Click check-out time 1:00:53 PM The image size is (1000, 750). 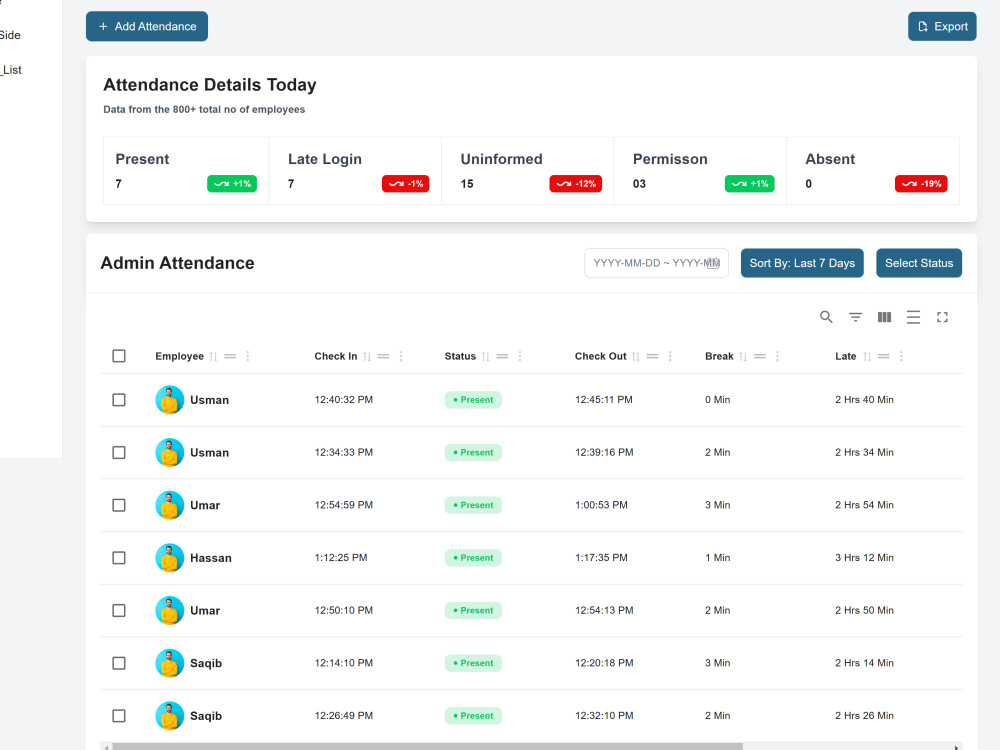(x=601, y=505)
